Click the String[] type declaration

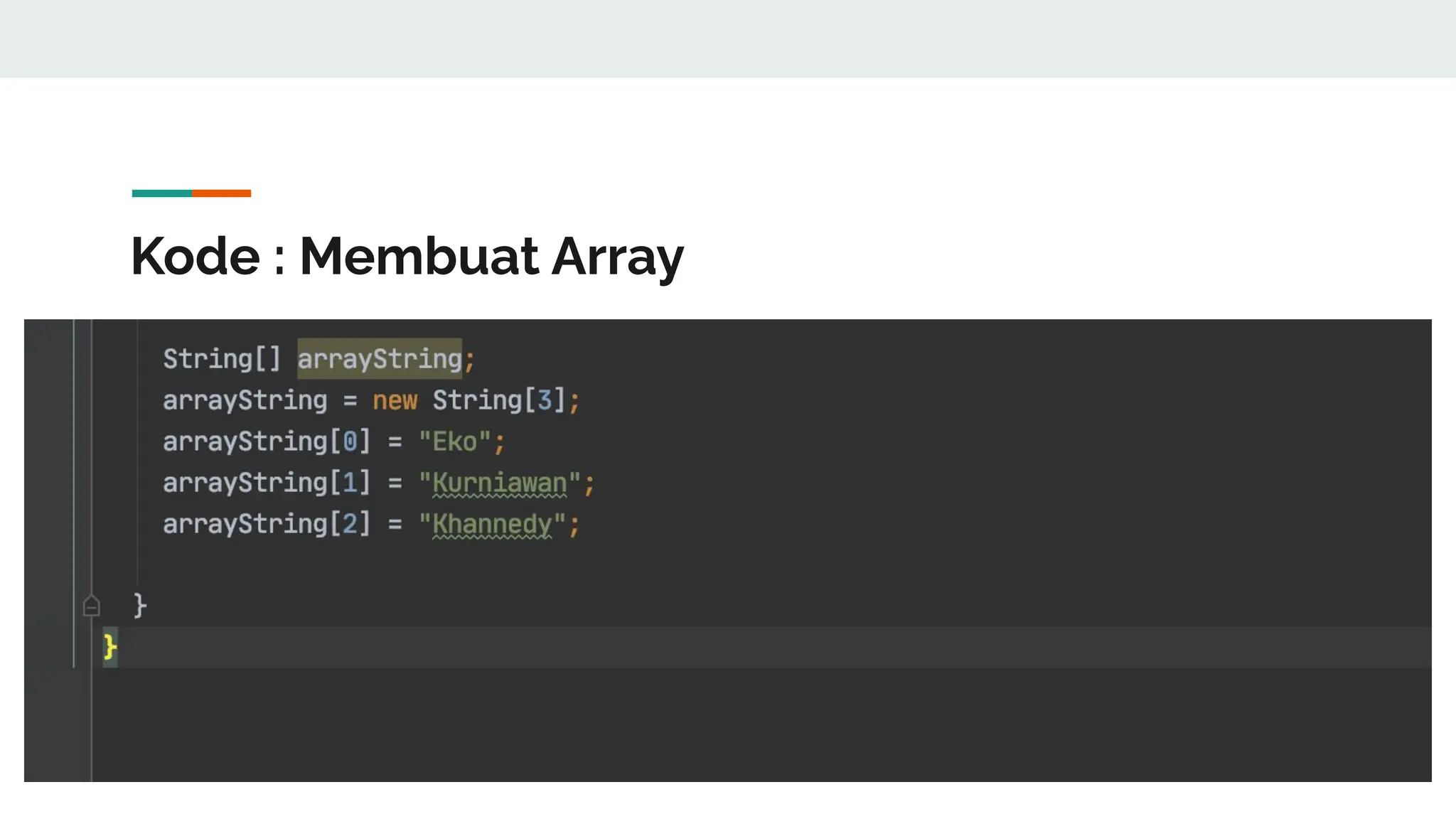coord(222,358)
